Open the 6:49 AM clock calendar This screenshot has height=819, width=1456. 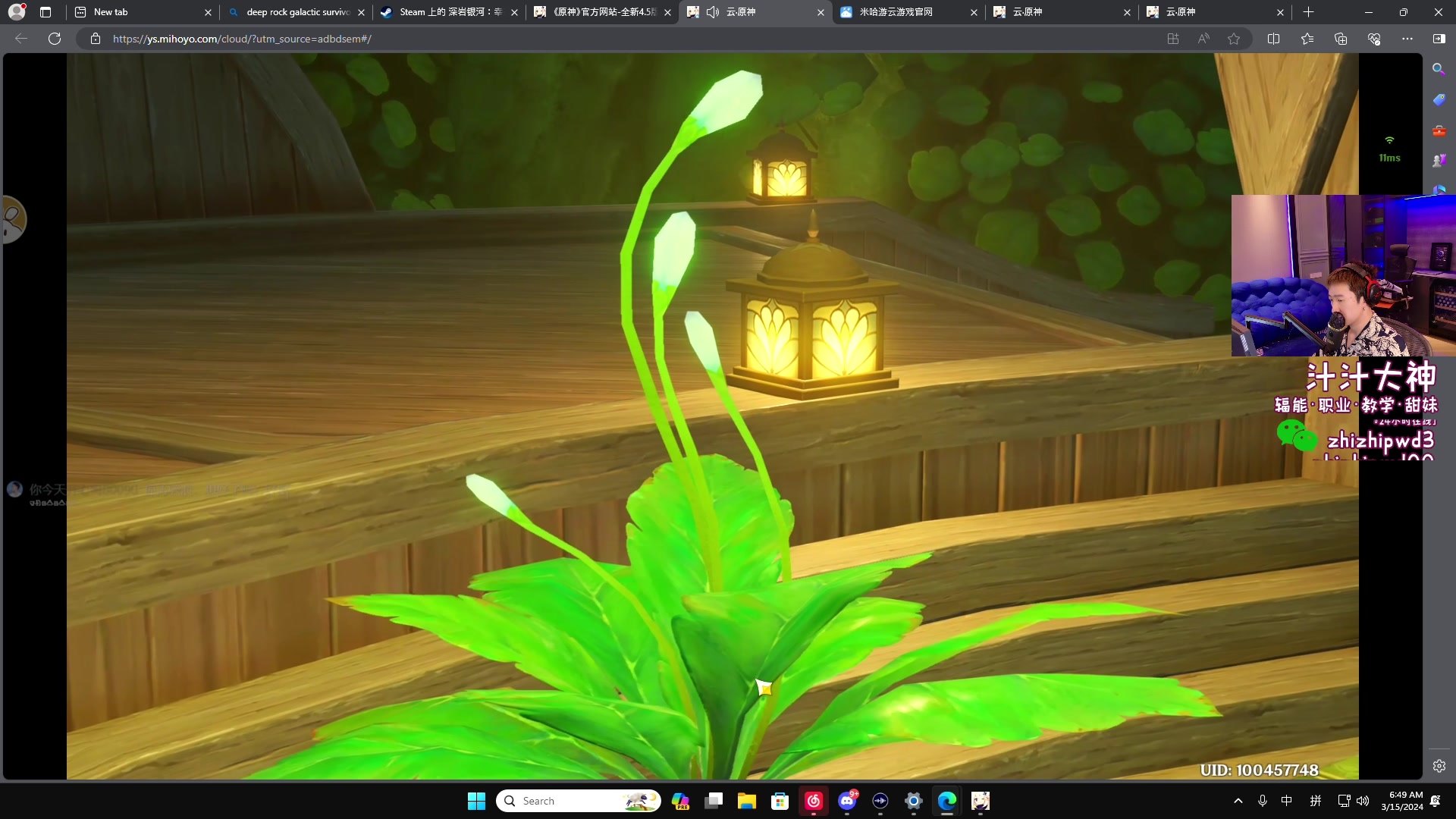click(1402, 801)
